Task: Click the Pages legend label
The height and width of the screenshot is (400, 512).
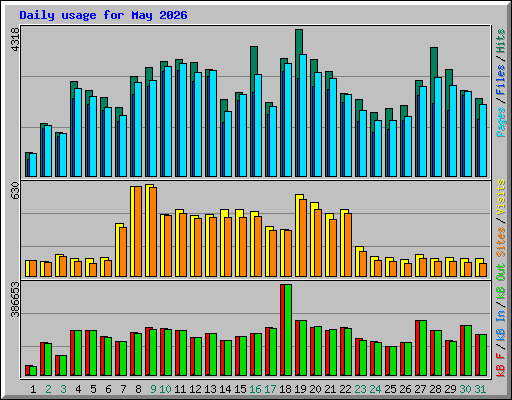Action: (x=501, y=122)
